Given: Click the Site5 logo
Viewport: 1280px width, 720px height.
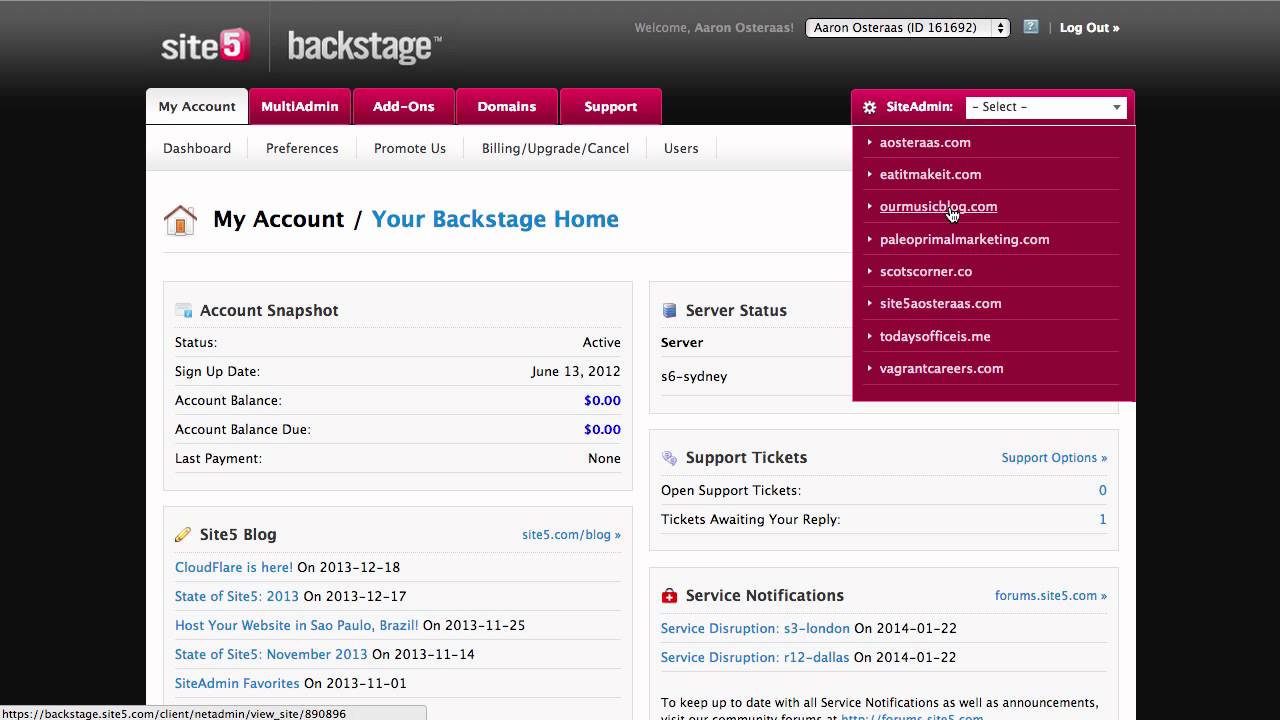Looking at the screenshot, I should coord(205,46).
